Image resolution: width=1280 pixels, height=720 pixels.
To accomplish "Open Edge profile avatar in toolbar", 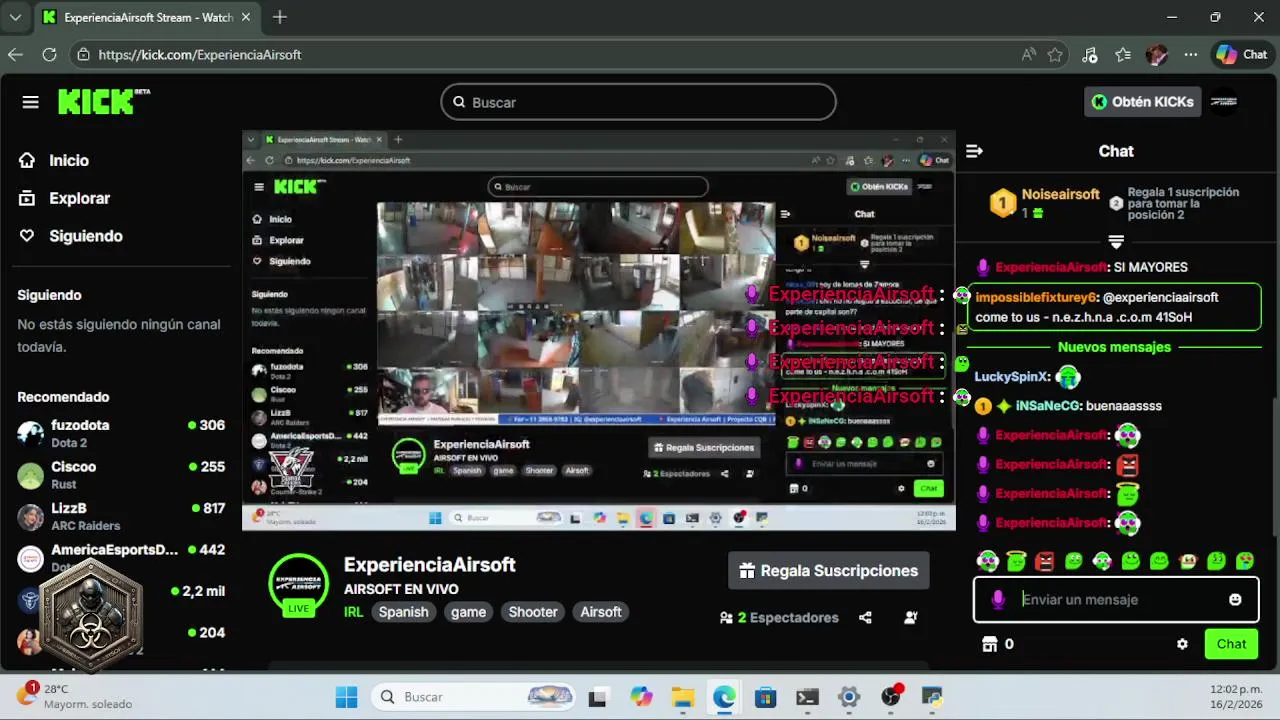I will (x=1157, y=55).
